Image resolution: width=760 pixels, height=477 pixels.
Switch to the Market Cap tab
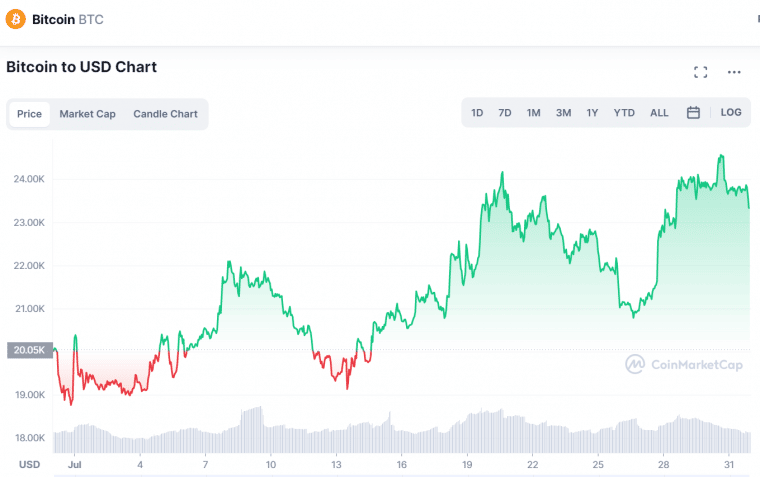click(87, 114)
